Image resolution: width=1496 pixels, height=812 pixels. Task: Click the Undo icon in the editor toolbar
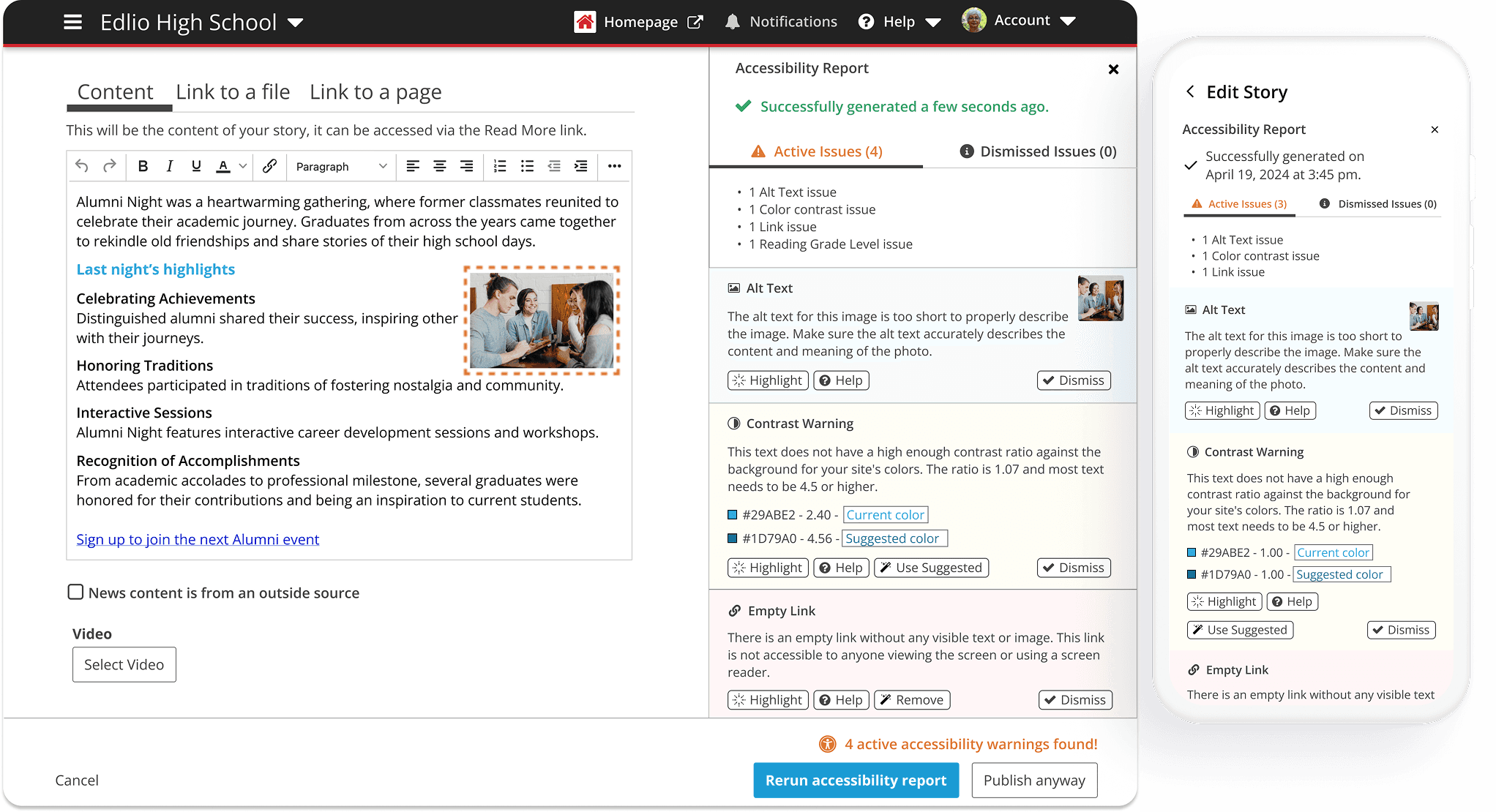pos(81,166)
